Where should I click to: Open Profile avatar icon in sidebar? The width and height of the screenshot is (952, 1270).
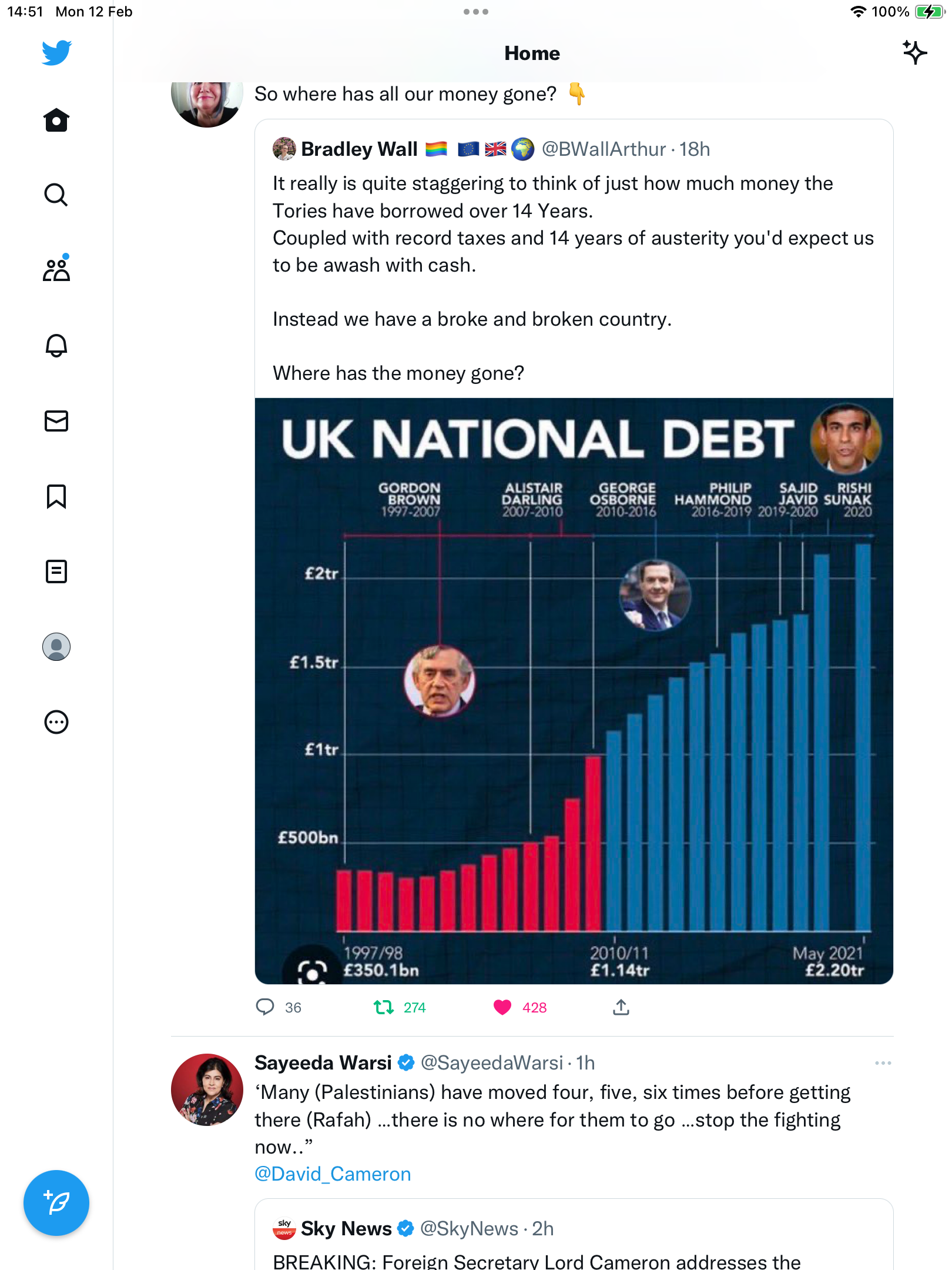click(56, 647)
